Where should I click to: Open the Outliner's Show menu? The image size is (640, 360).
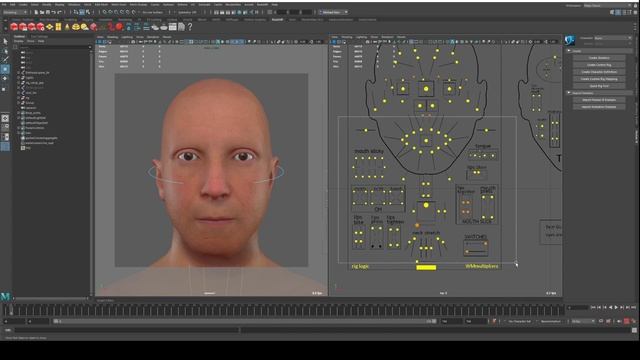[31, 41]
